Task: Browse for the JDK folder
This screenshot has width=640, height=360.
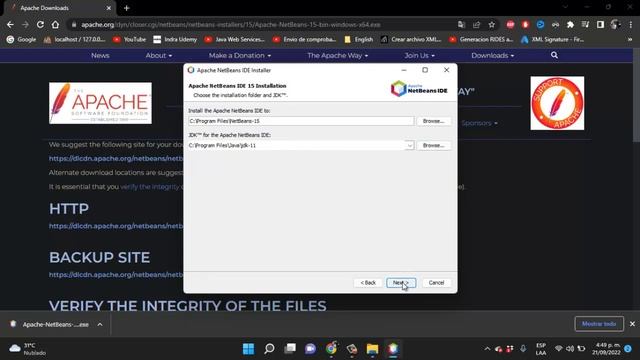Action: pos(433,145)
